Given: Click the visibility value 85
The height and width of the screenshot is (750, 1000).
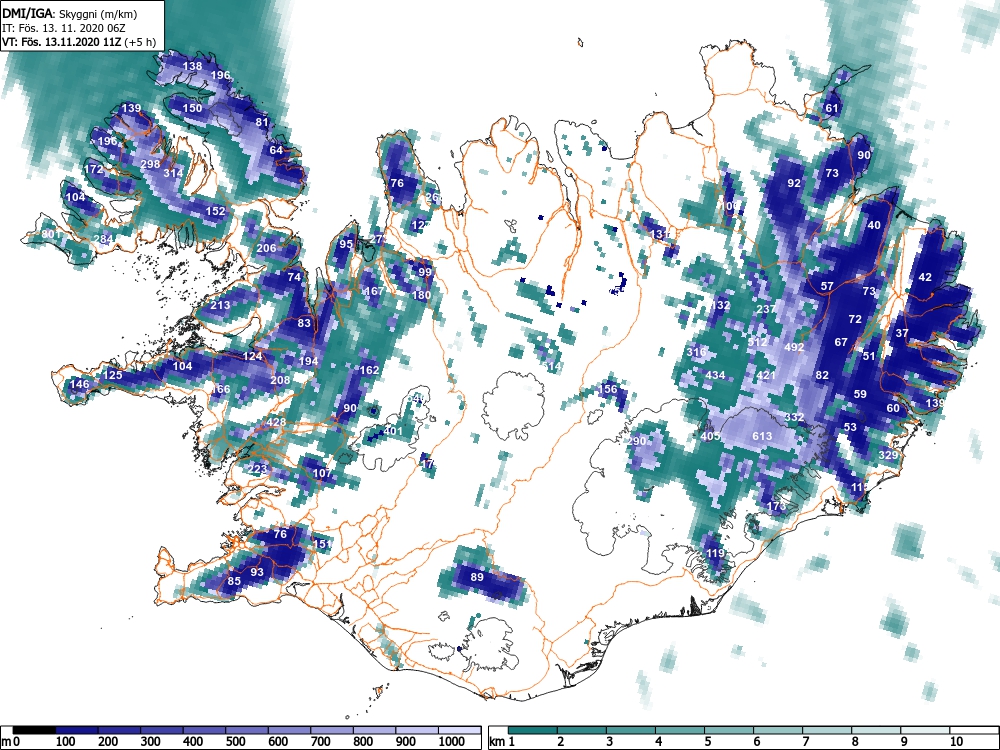Looking at the screenshot, I should point(234,581).
